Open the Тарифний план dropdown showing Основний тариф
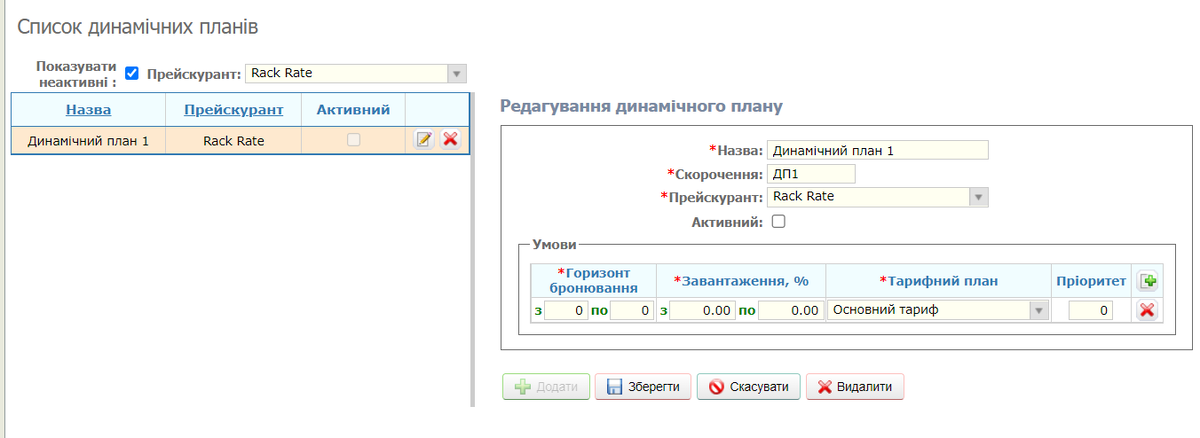 (x=1038, y=311)
